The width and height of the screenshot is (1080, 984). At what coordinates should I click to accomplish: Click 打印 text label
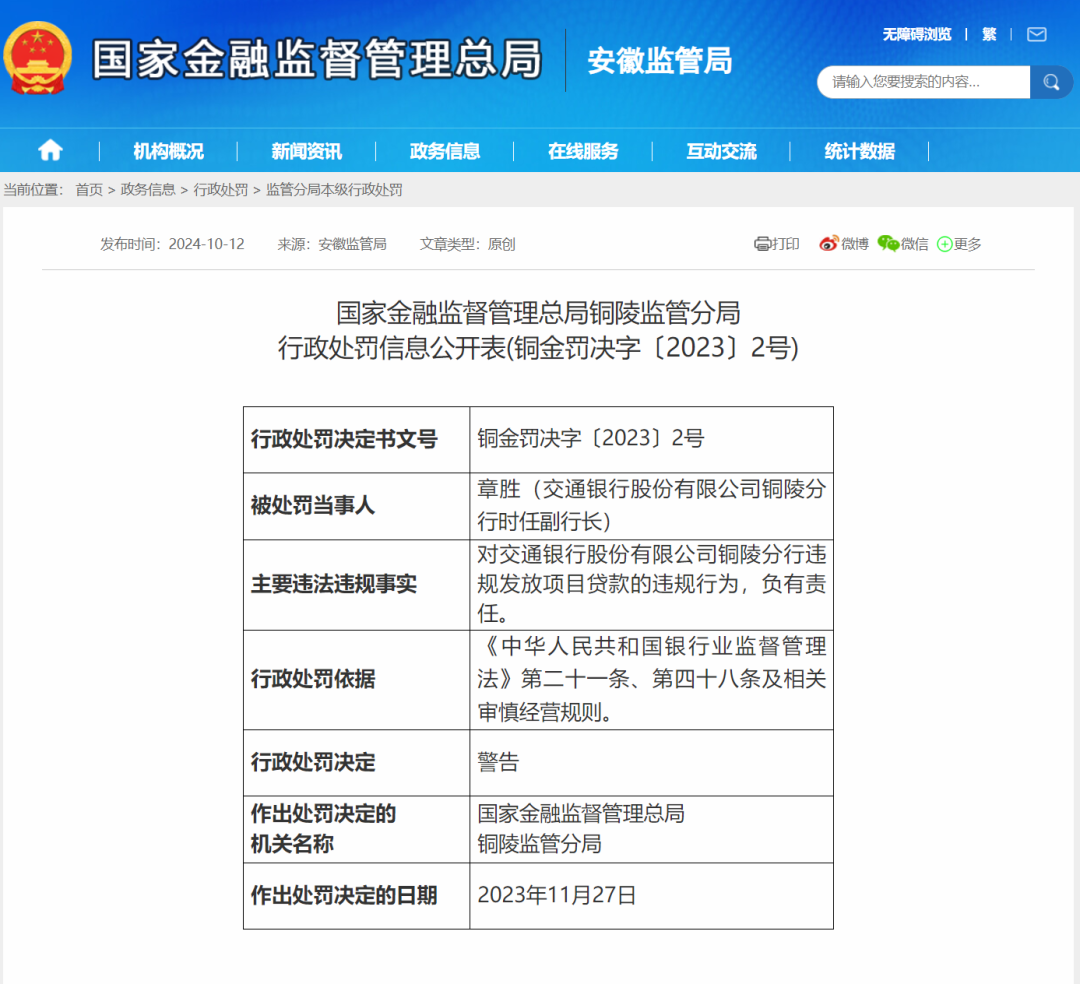785,244
